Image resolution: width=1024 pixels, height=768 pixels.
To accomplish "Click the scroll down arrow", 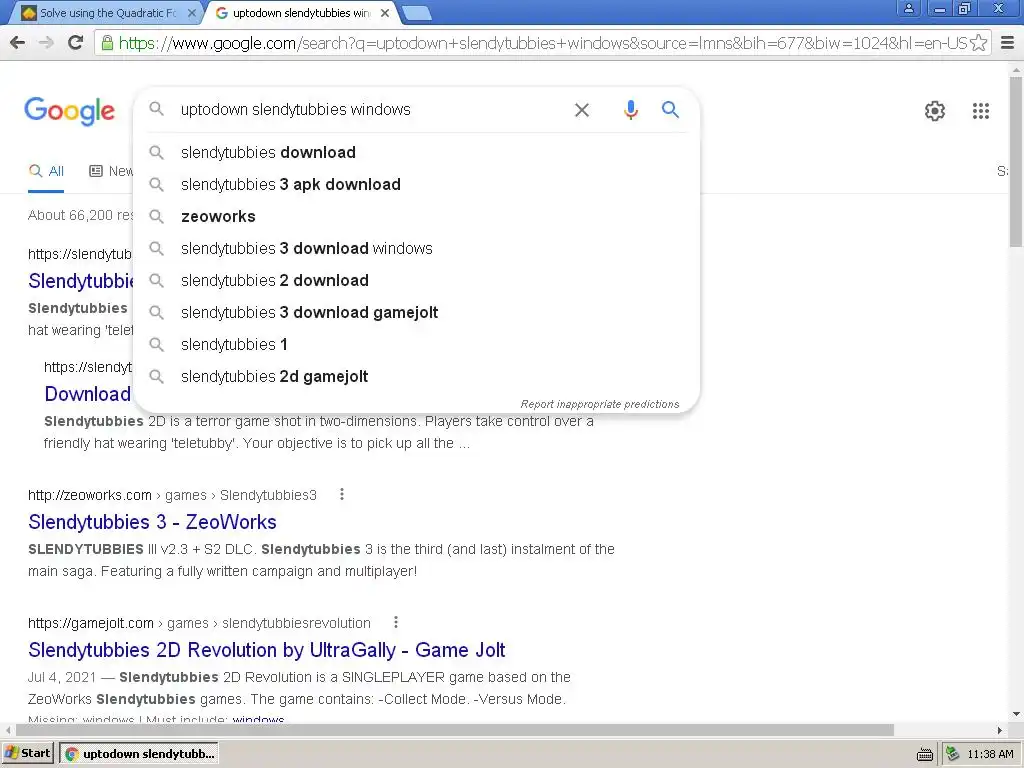I will tap(1016, 714).
